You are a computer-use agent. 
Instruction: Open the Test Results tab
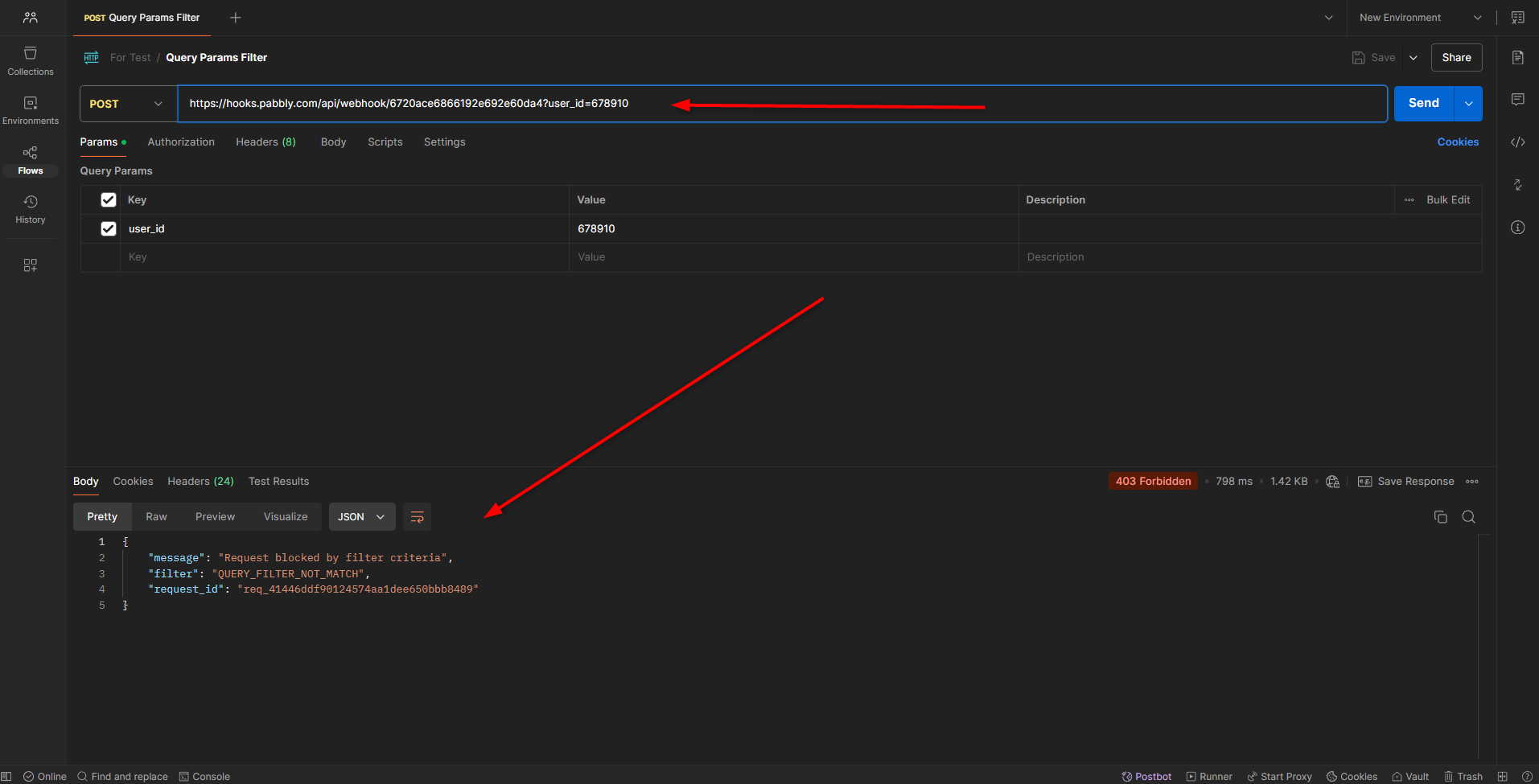(278, 482)
